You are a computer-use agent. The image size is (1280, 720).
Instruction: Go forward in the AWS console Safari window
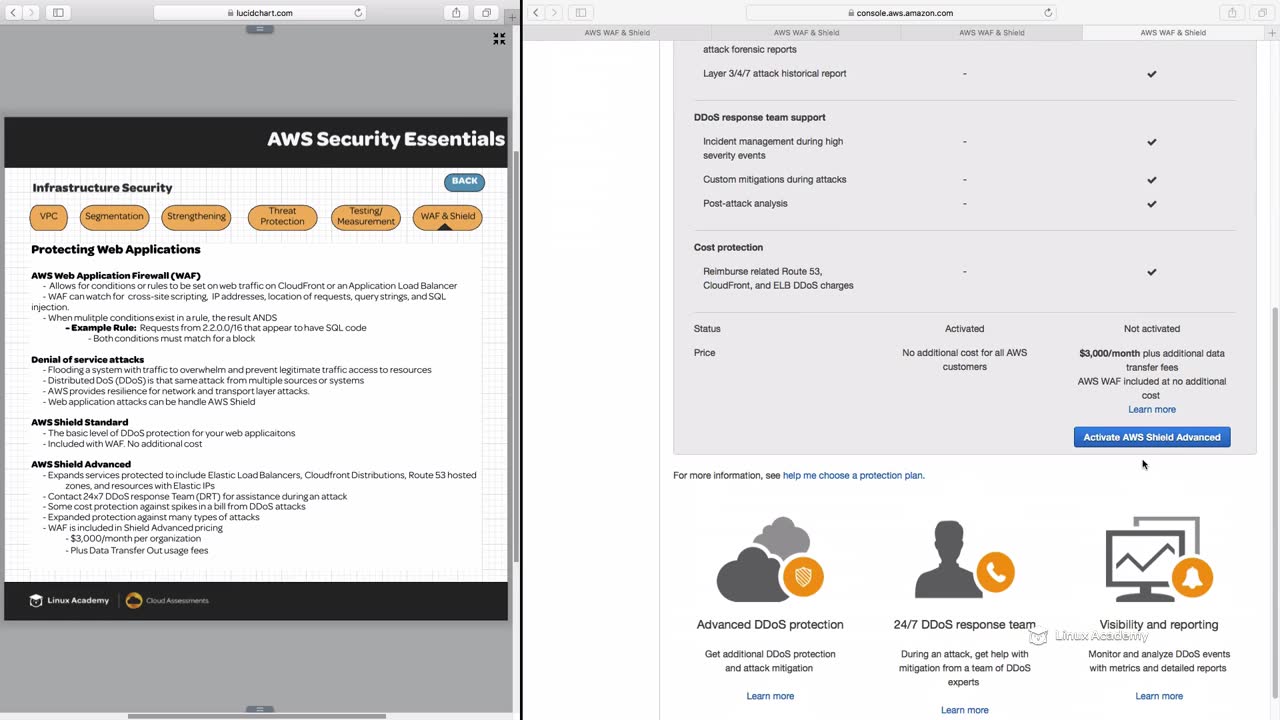click(554, 13)
